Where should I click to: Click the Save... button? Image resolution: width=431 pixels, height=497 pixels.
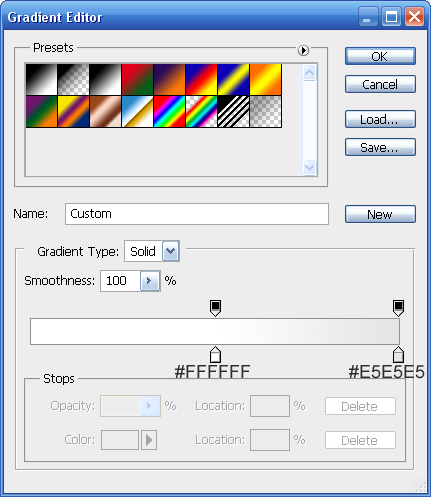pos(380,147)
